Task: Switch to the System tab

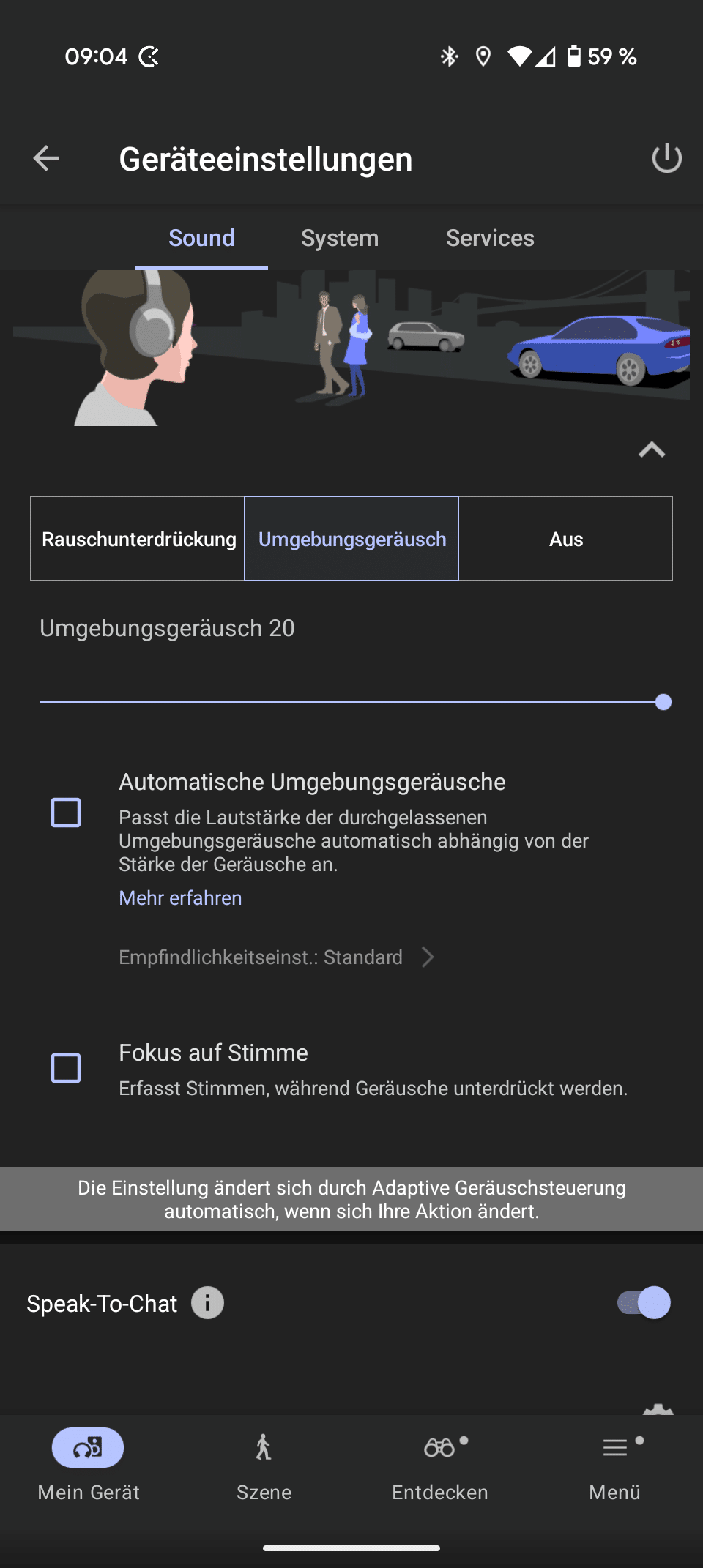Action: 340,238
